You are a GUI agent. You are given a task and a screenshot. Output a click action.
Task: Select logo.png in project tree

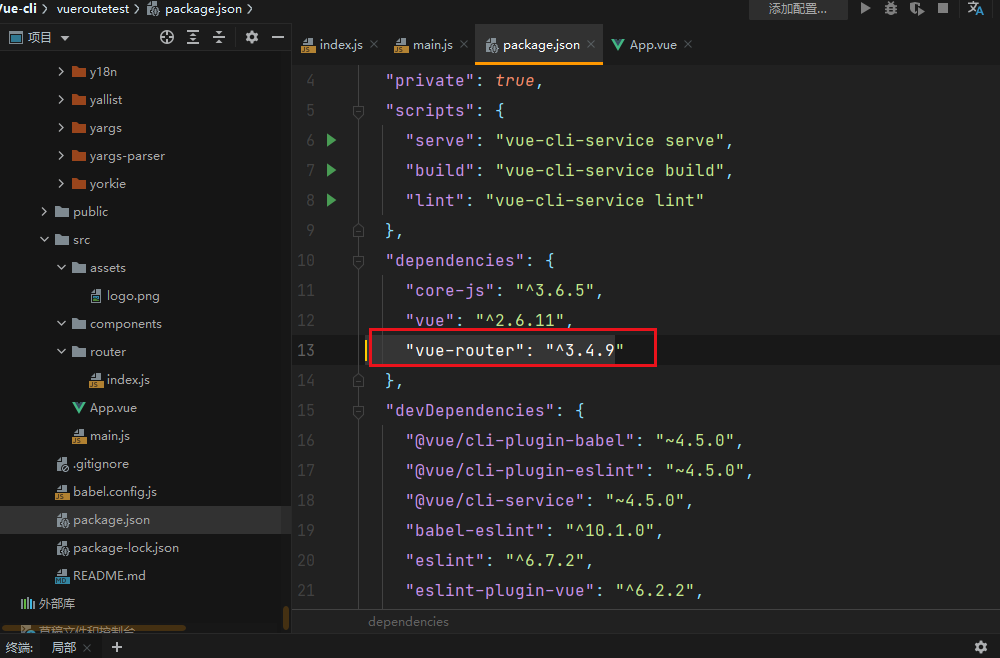(133, 296)
